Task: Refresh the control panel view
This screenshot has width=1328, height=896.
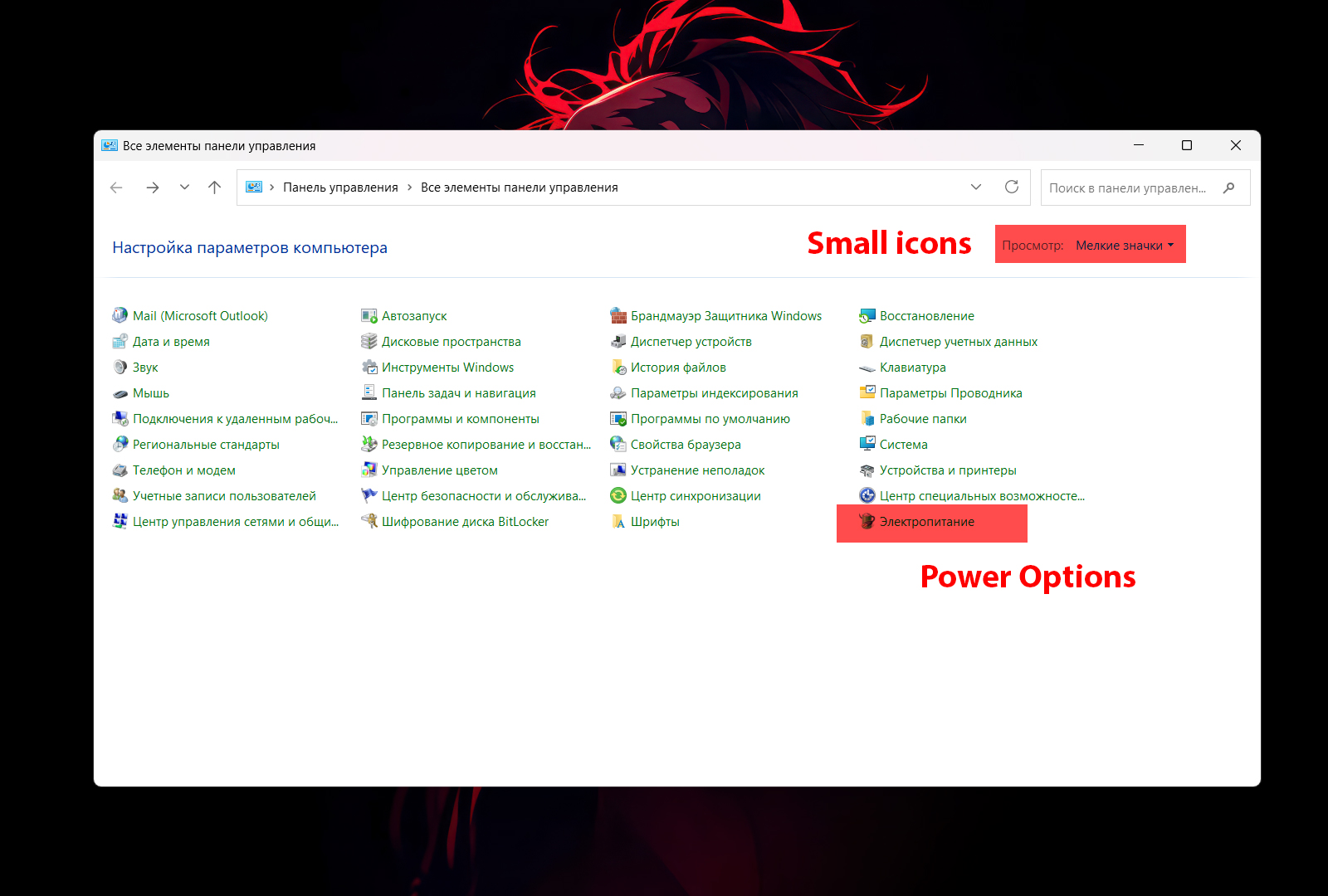Action: coord(1012,187)
